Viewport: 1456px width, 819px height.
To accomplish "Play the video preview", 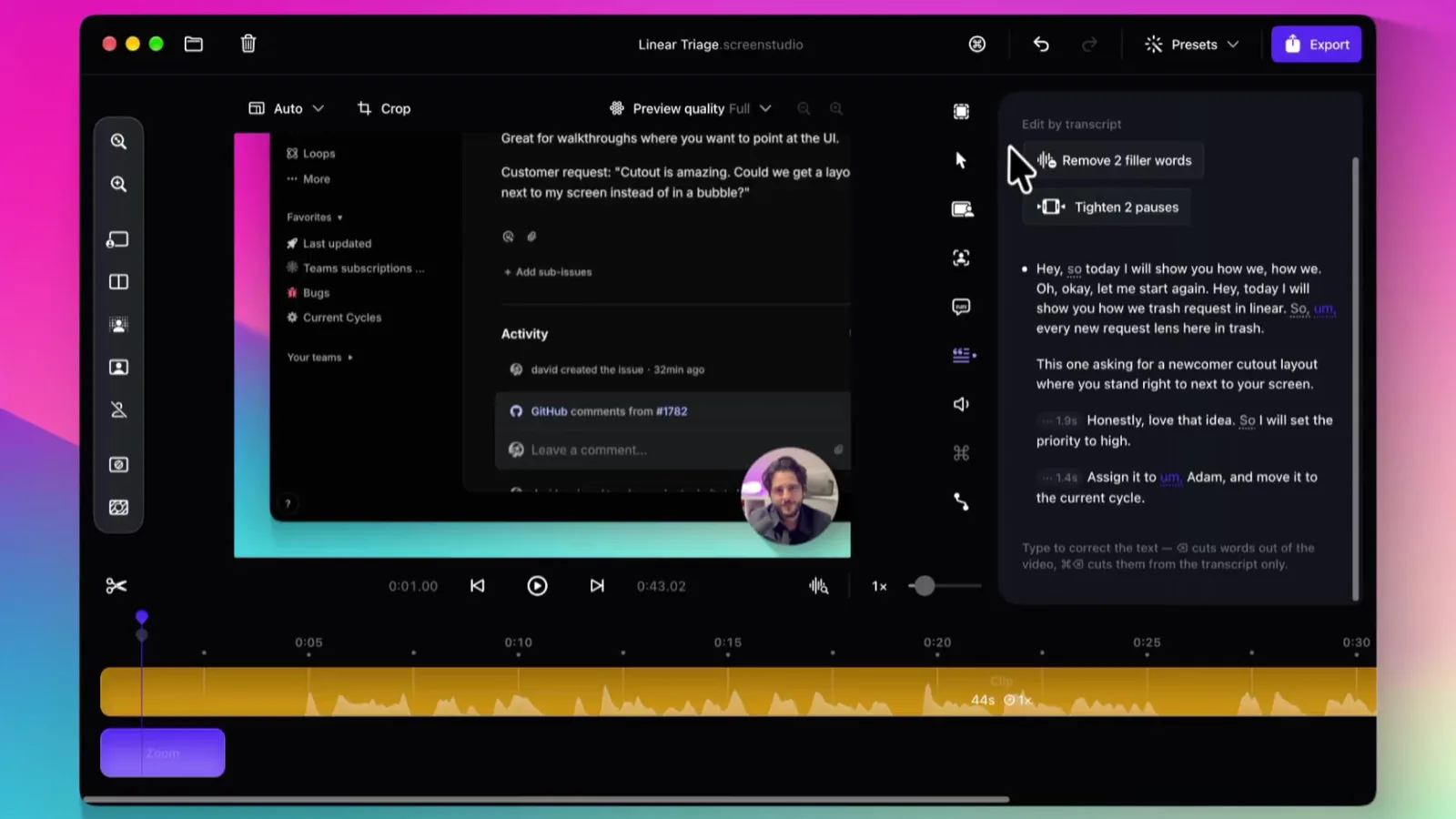I will click(537, 586).
